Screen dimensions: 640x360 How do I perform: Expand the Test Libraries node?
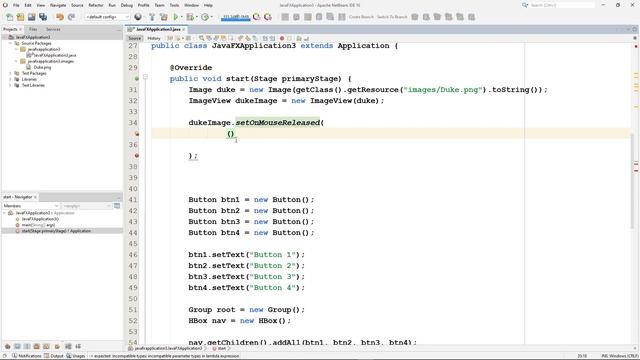point(11,85)
